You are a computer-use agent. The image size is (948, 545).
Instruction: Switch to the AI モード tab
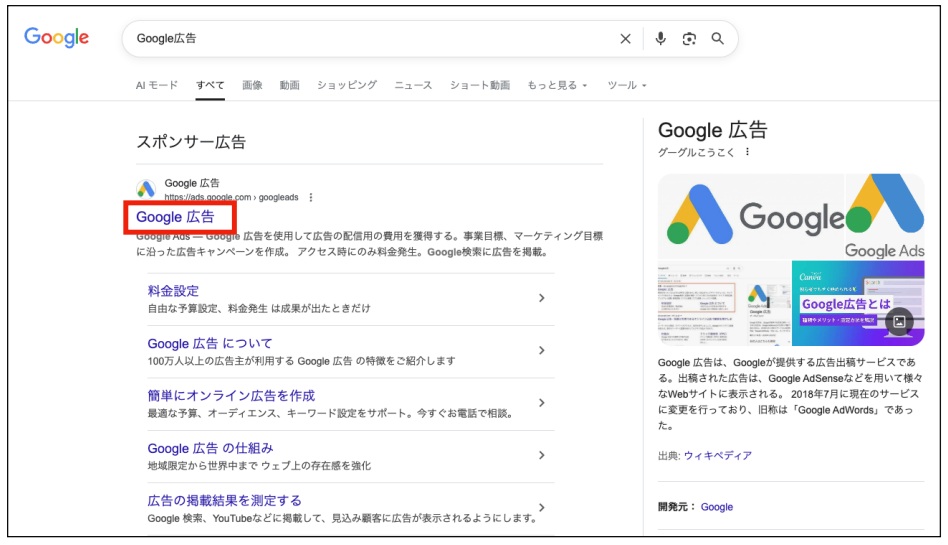(x=157, y=86)
